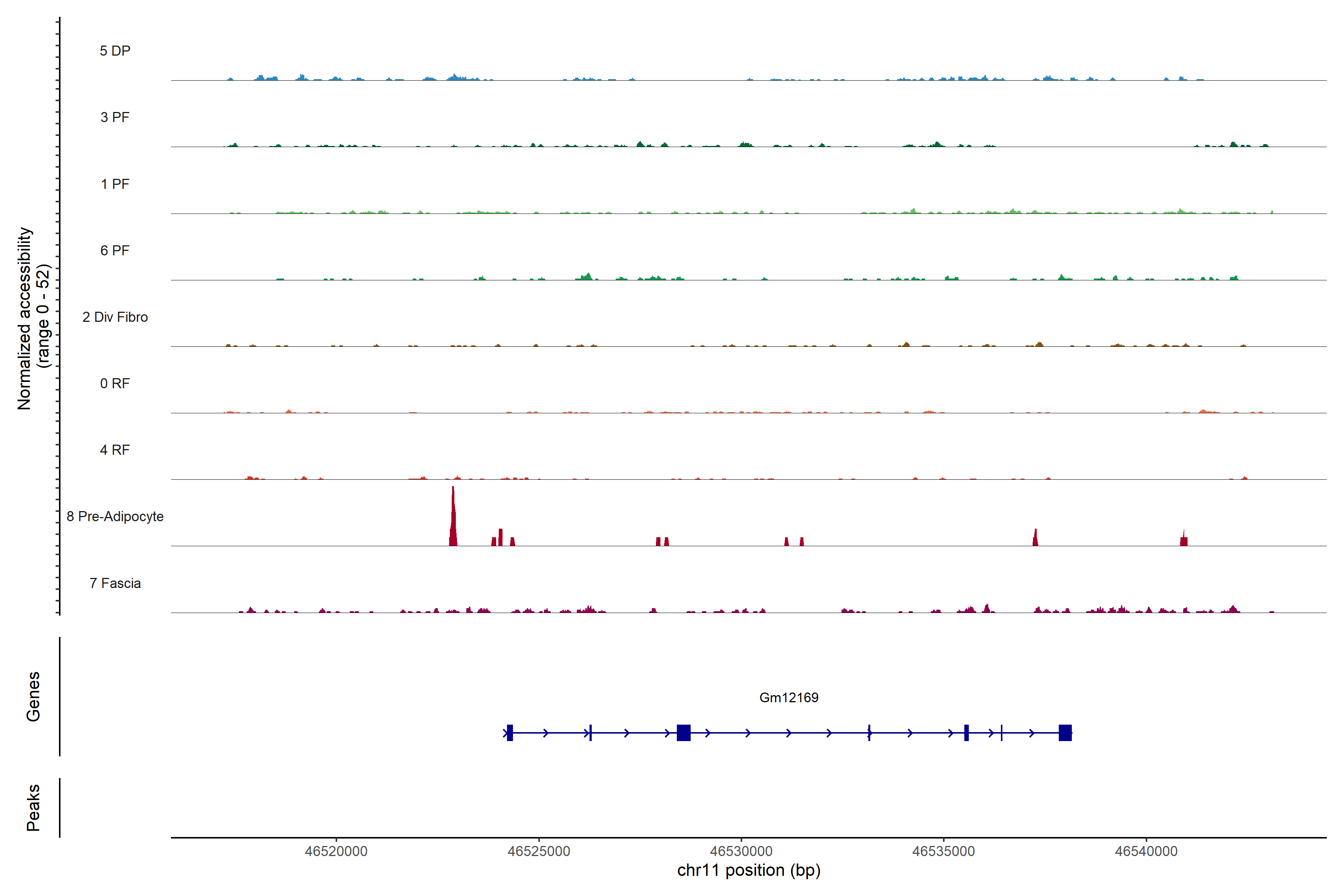This screenshot has height=896, width=1344.
Task: Select the 3 PF track label
Action: [115, 117]
